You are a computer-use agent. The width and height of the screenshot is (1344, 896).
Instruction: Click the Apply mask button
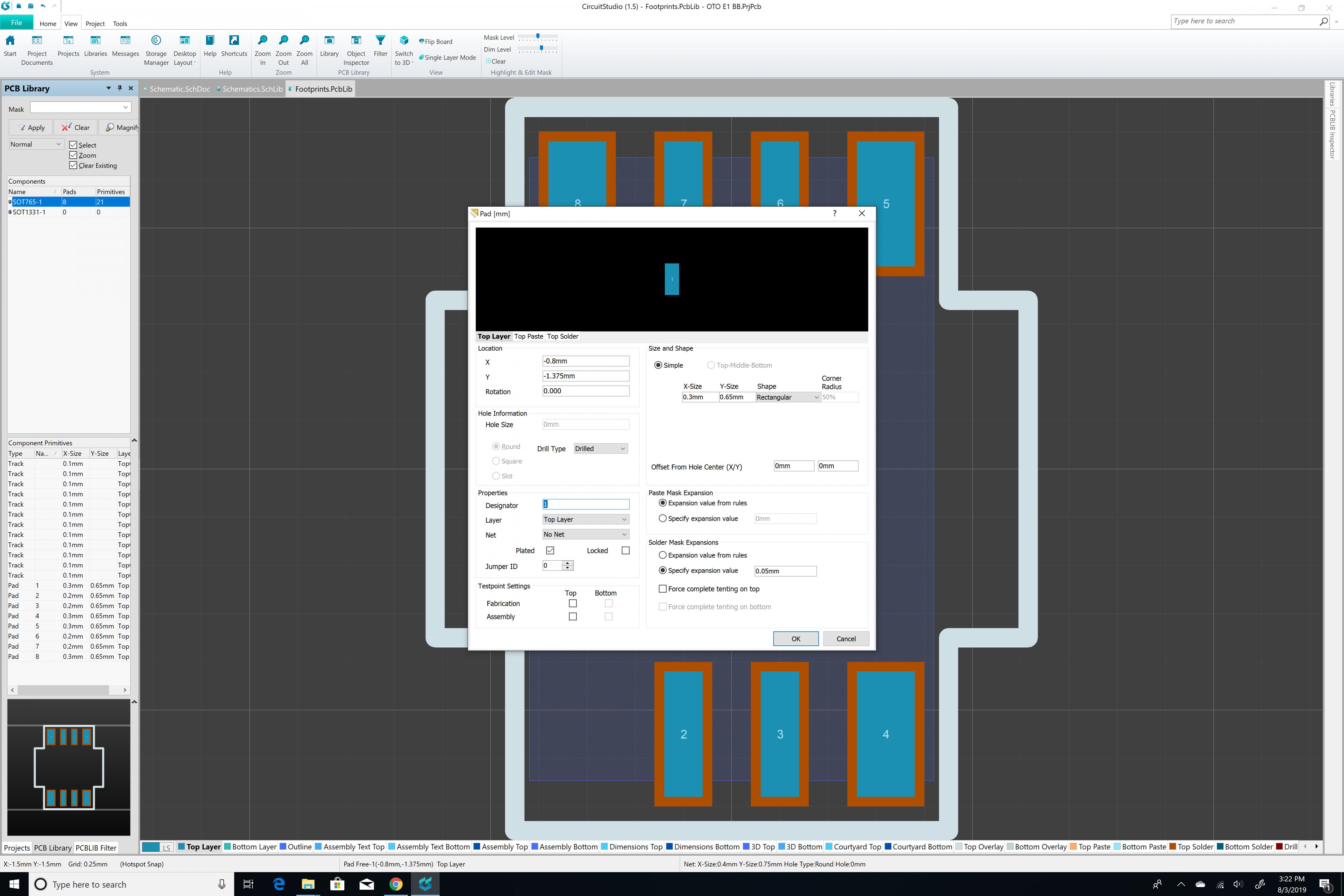(x=31, y=127)
